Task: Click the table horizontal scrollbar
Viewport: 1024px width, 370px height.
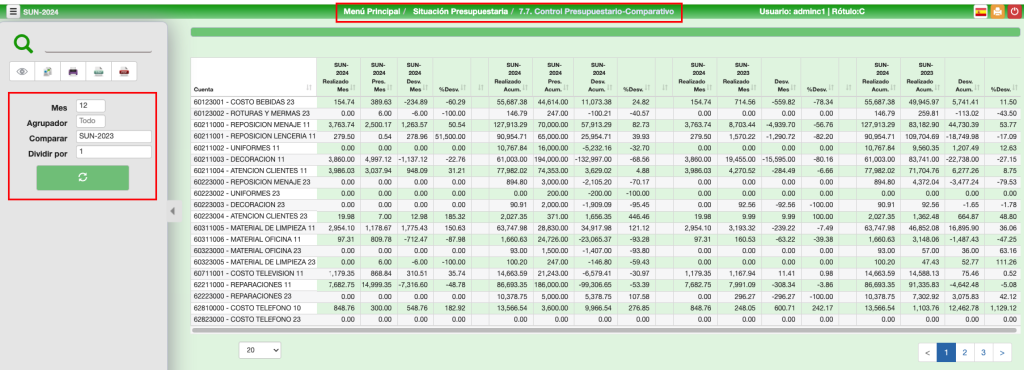Action: tap(604, 331)
